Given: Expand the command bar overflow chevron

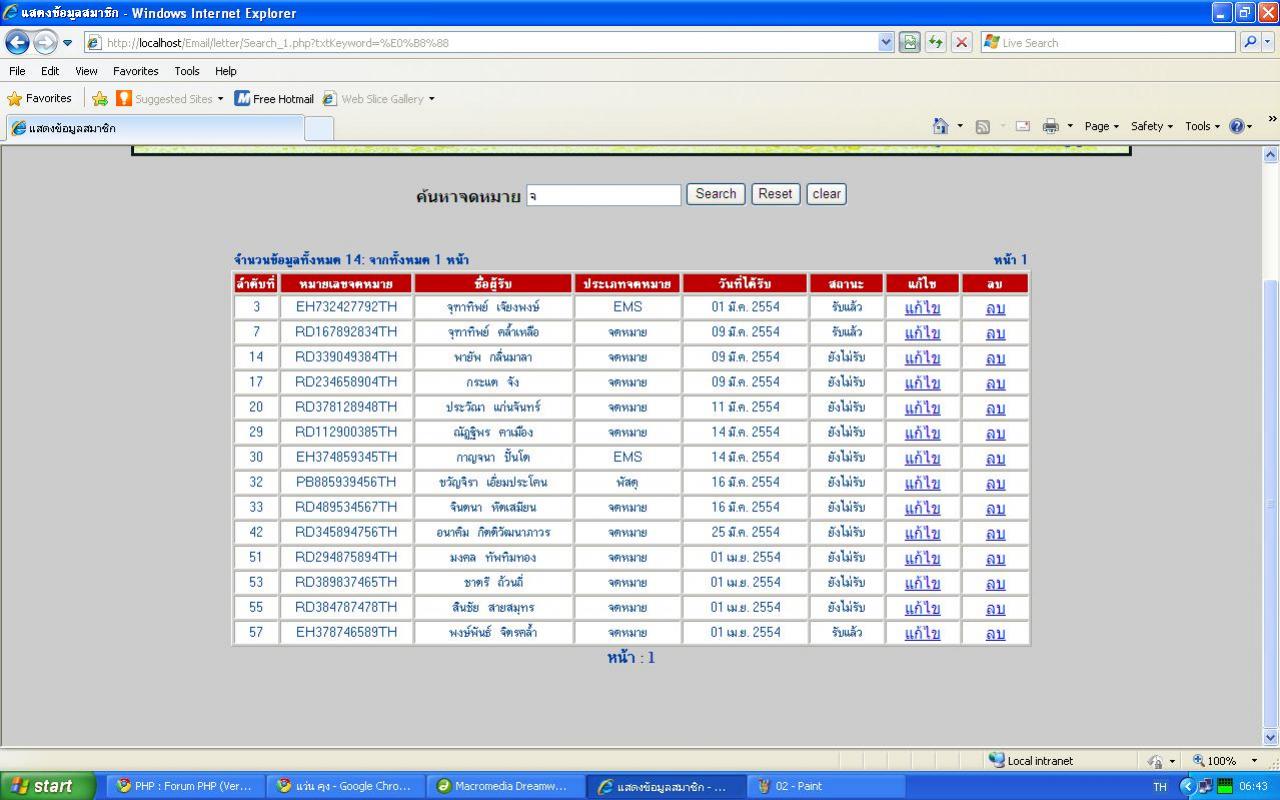Looking at the screenshot, I should (x=1272, y=119).
